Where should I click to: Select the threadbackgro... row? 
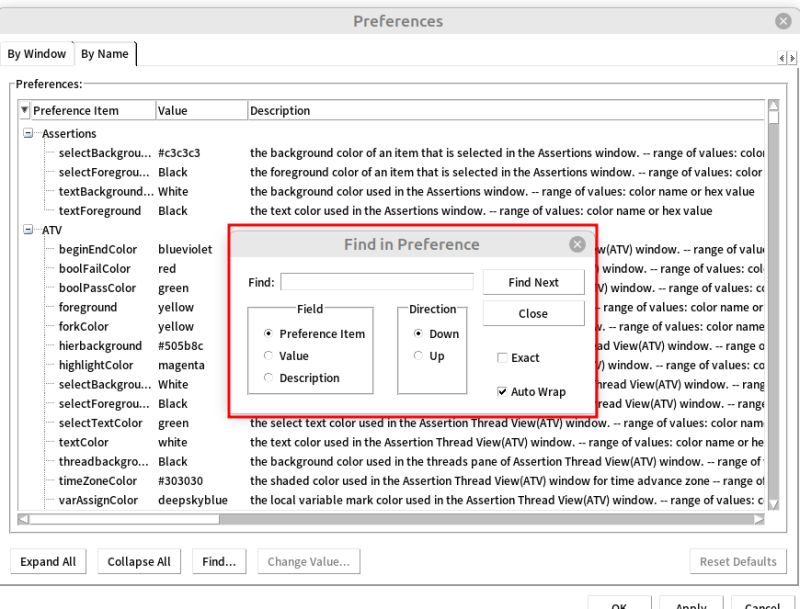tap(391, 462)
